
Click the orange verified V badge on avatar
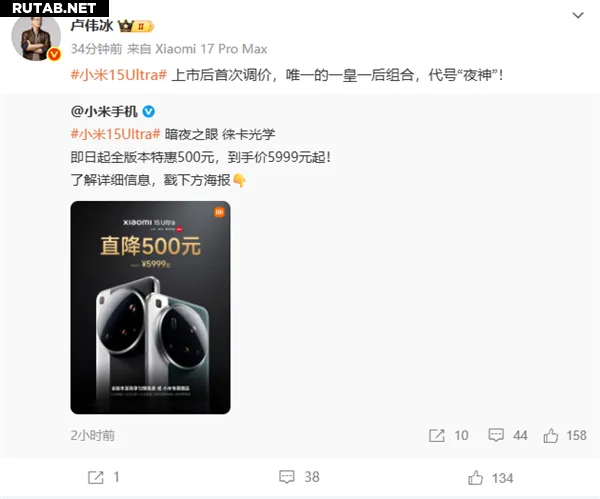click(x=54, y=54)
